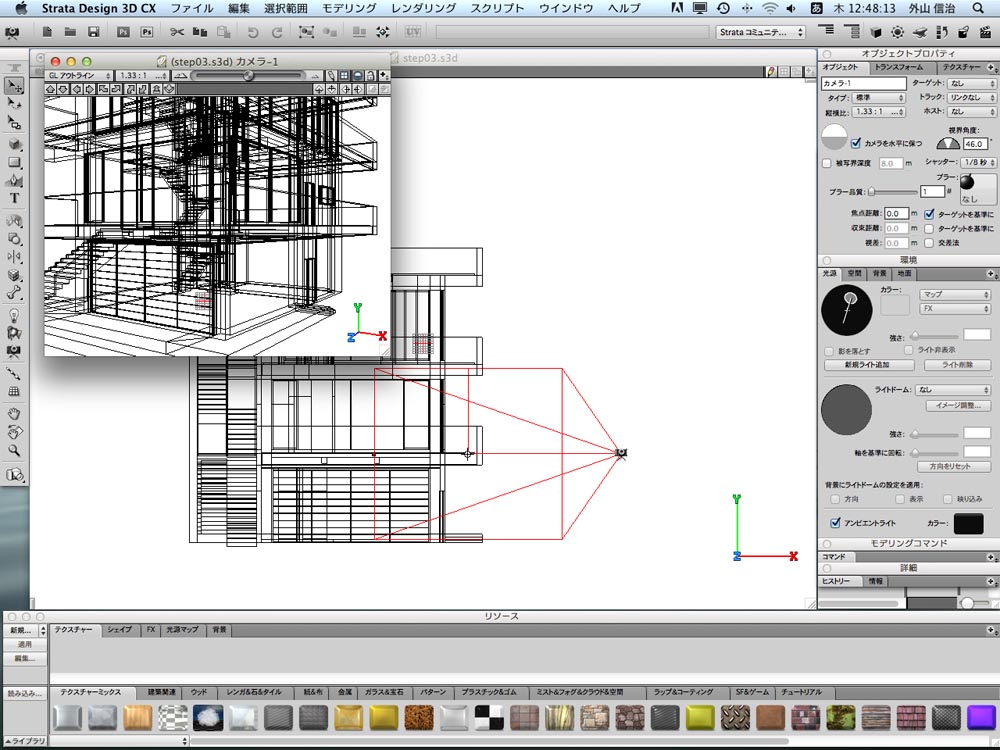Click the pencil icon in camera window
Viewport: 1000px width, 750px height.
(331, 75)
